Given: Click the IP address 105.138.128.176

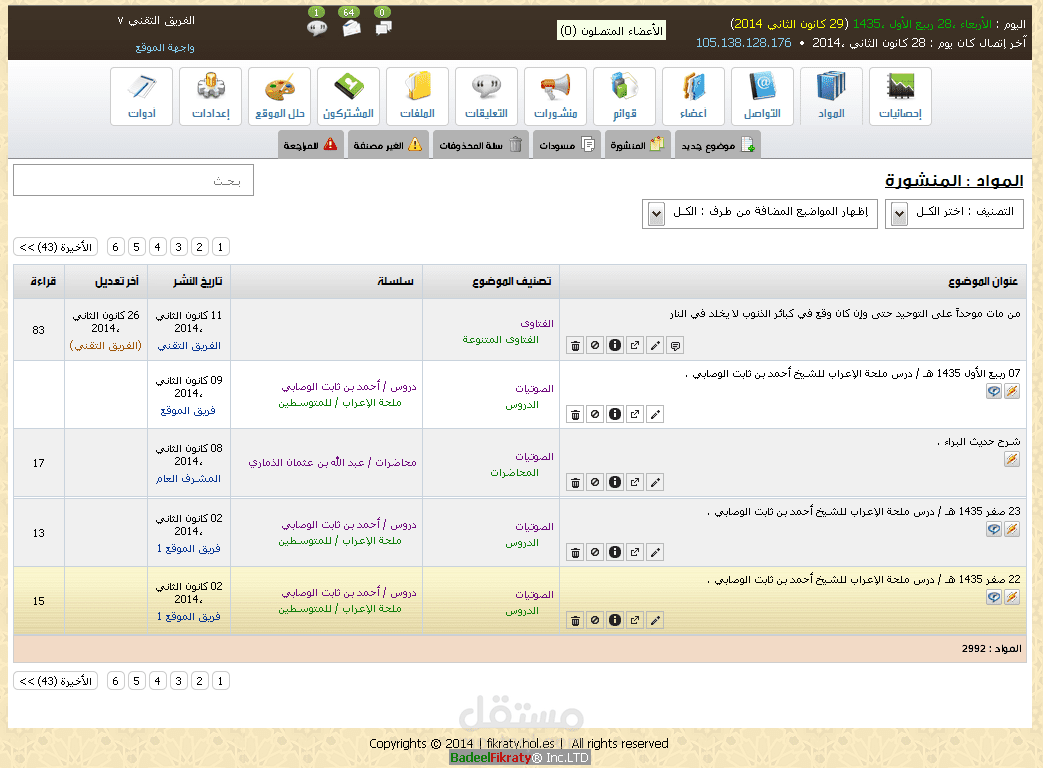Looking at the screenshot, I should tap(744, 43).
